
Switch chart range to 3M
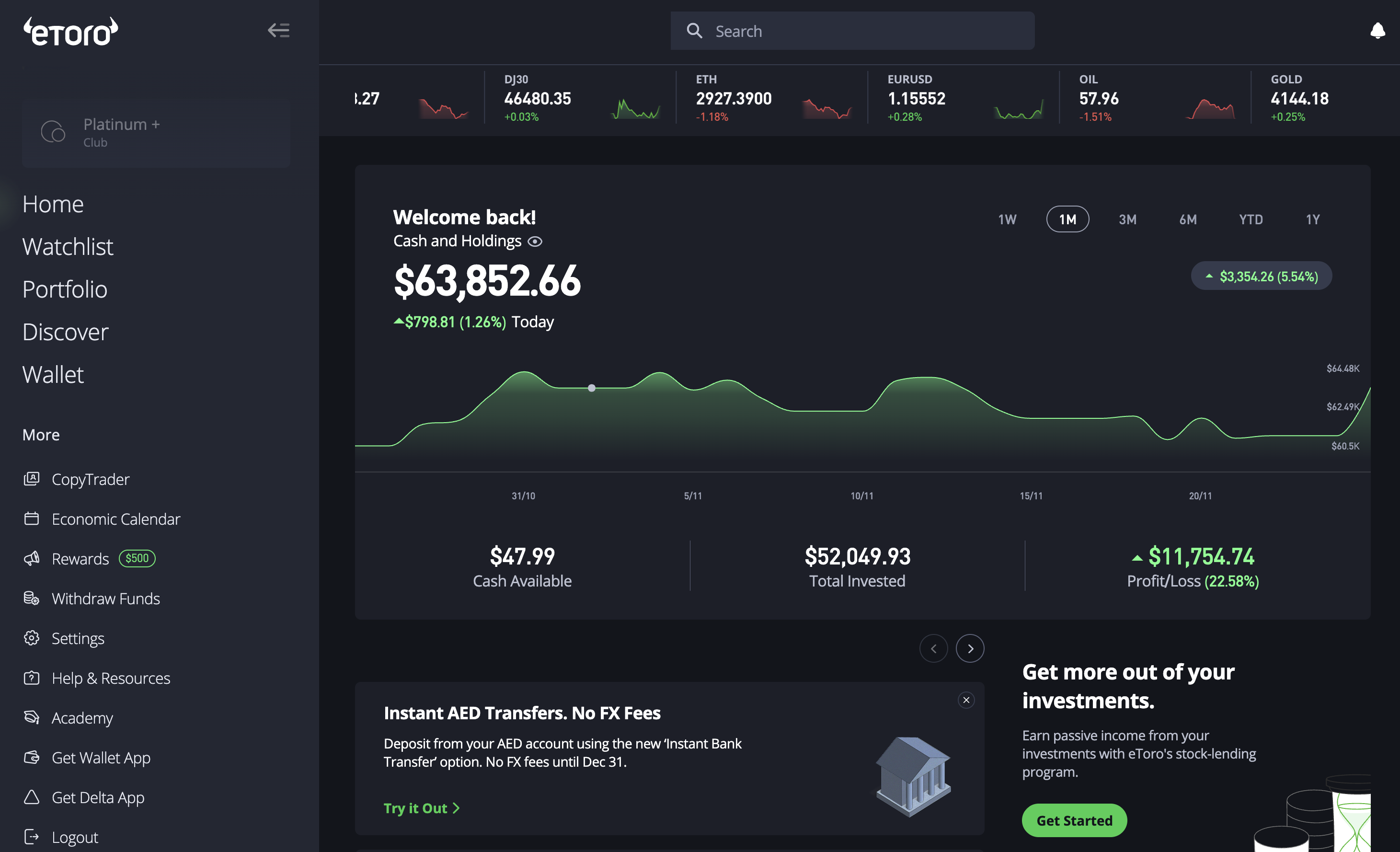pyautogui.click(x=1127, y=219)
